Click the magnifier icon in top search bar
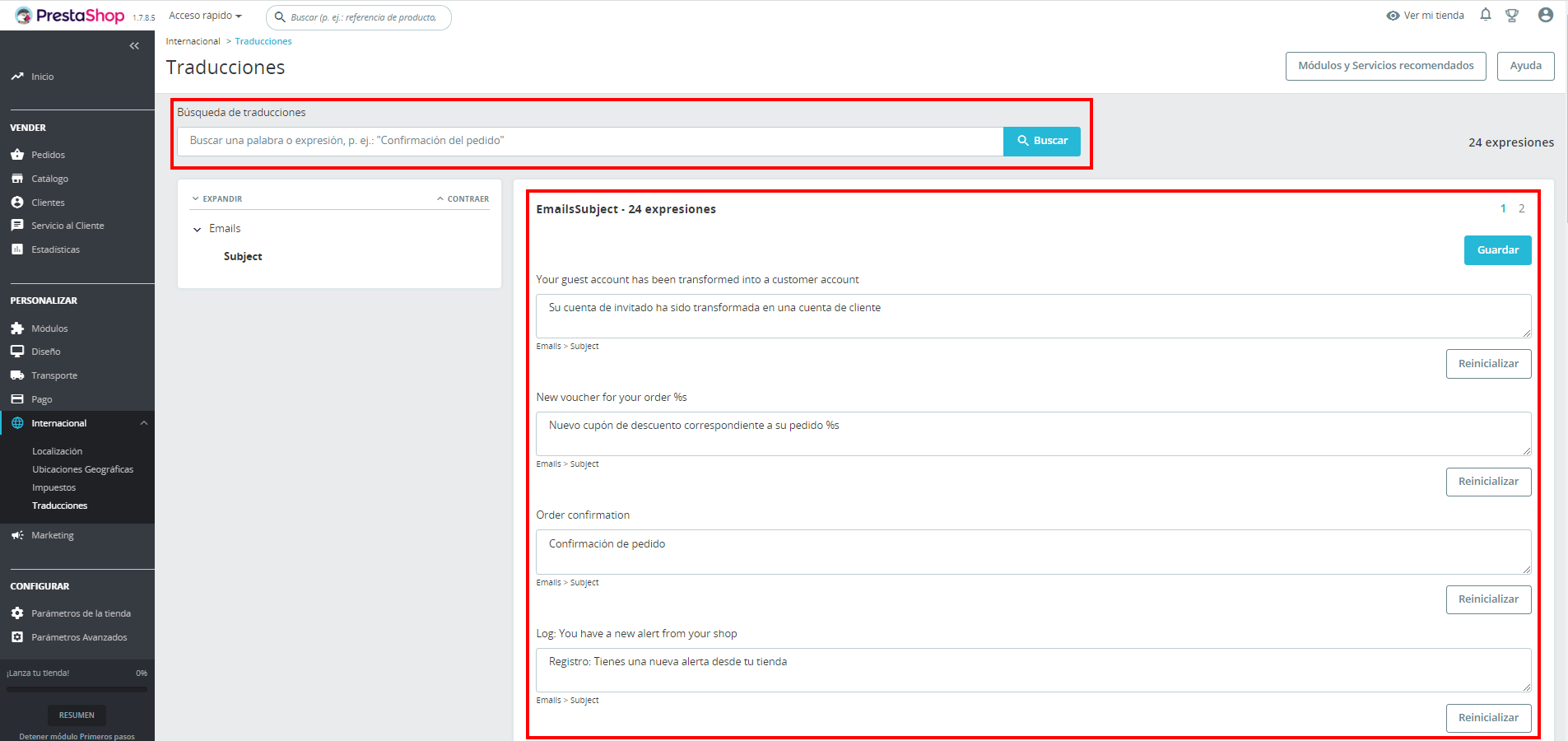Screen dimensions: 1568x741 click(280, 17)
